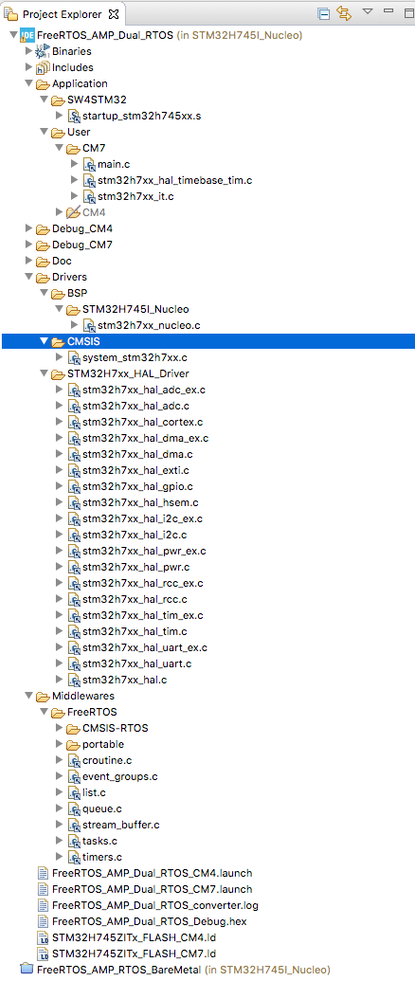Click the STM32H745ZITx_FLASH_CM4.ld linker script icon
Image resolution: width=415 pixels, height=999 pixels.
(43, 938)
